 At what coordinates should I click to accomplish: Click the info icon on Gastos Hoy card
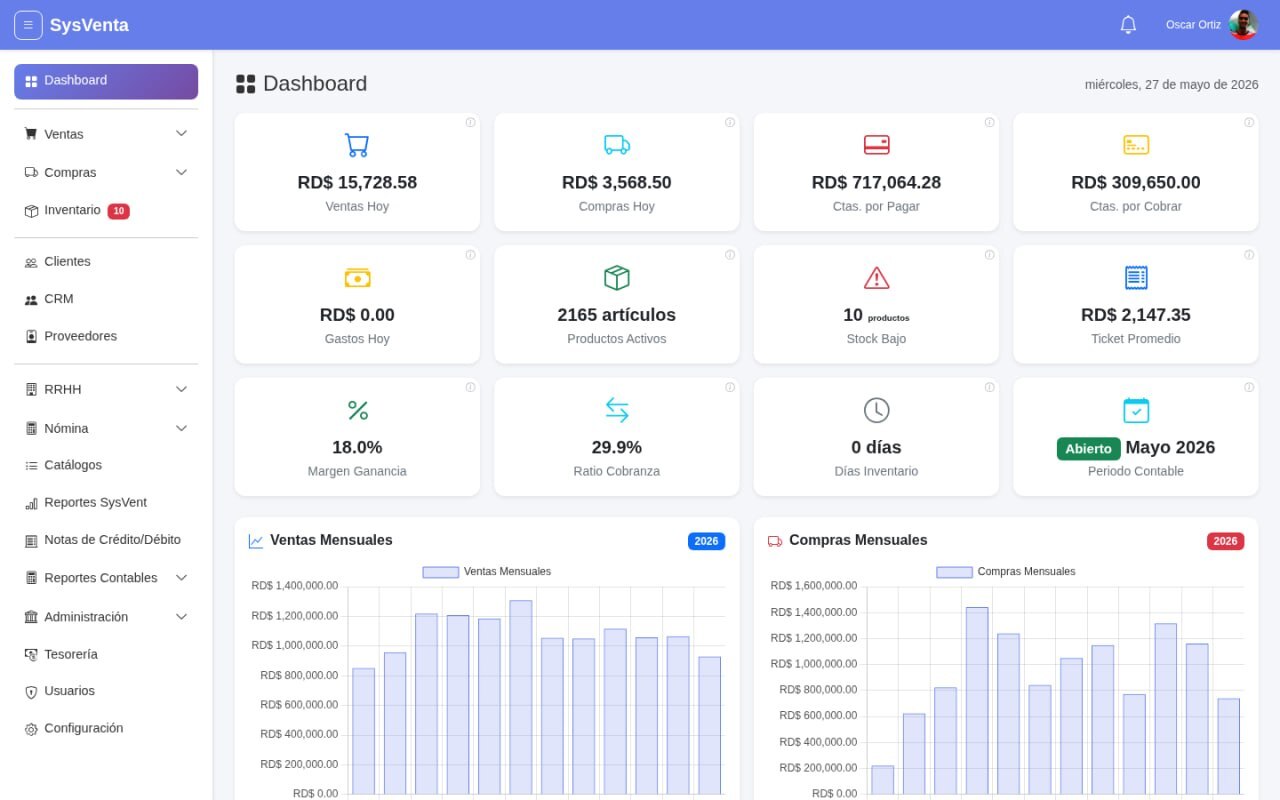pos(470,255)
